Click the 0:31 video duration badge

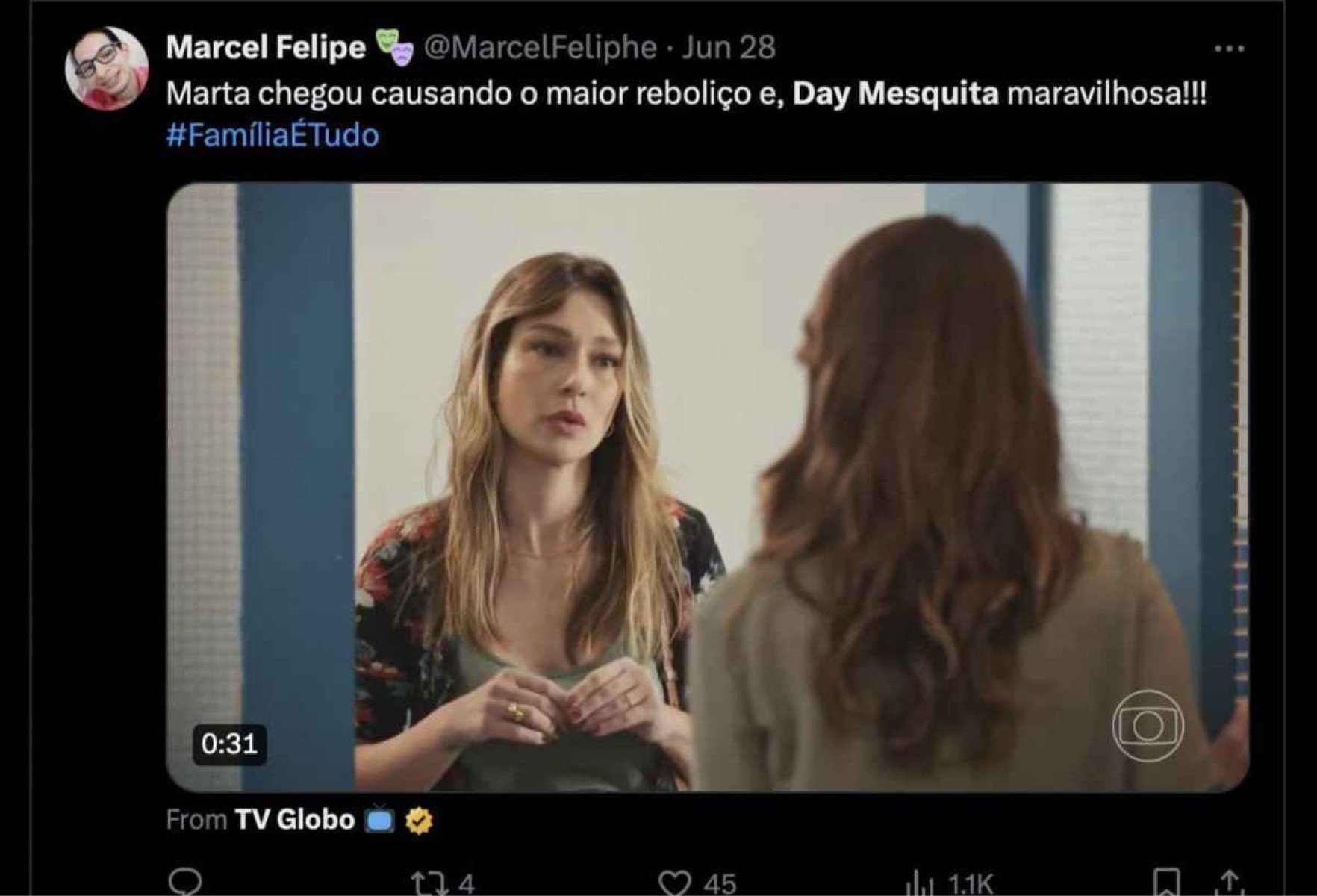[229, 744]
